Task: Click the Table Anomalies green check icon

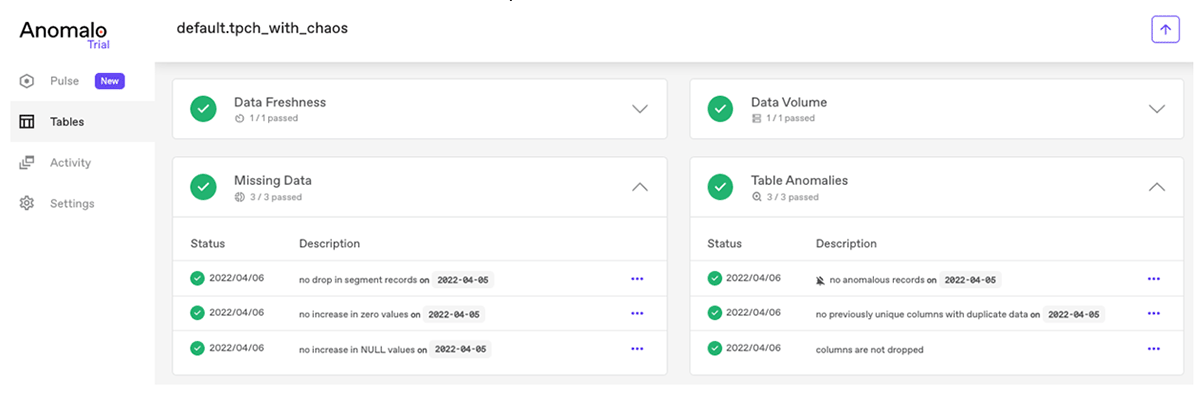Action: point(721,187)
